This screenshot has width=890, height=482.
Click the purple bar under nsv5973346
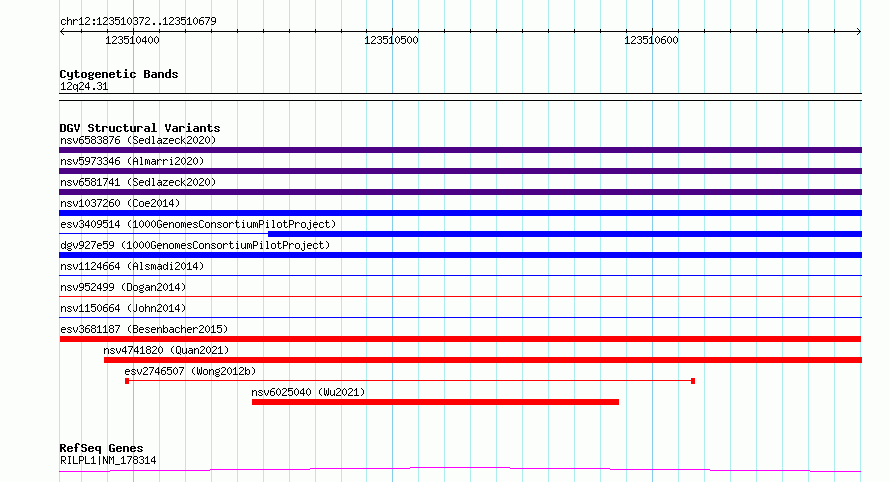point(460,171)
